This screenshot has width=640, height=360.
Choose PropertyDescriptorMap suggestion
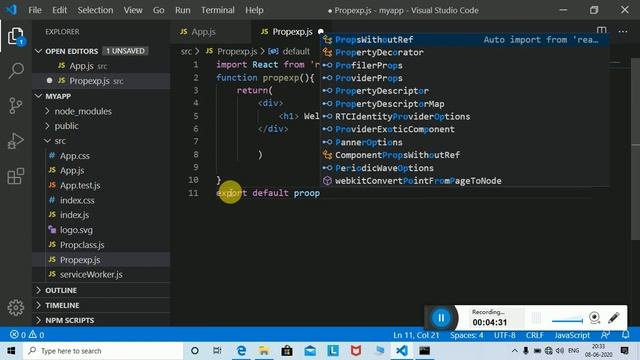(x=465, y=104)
